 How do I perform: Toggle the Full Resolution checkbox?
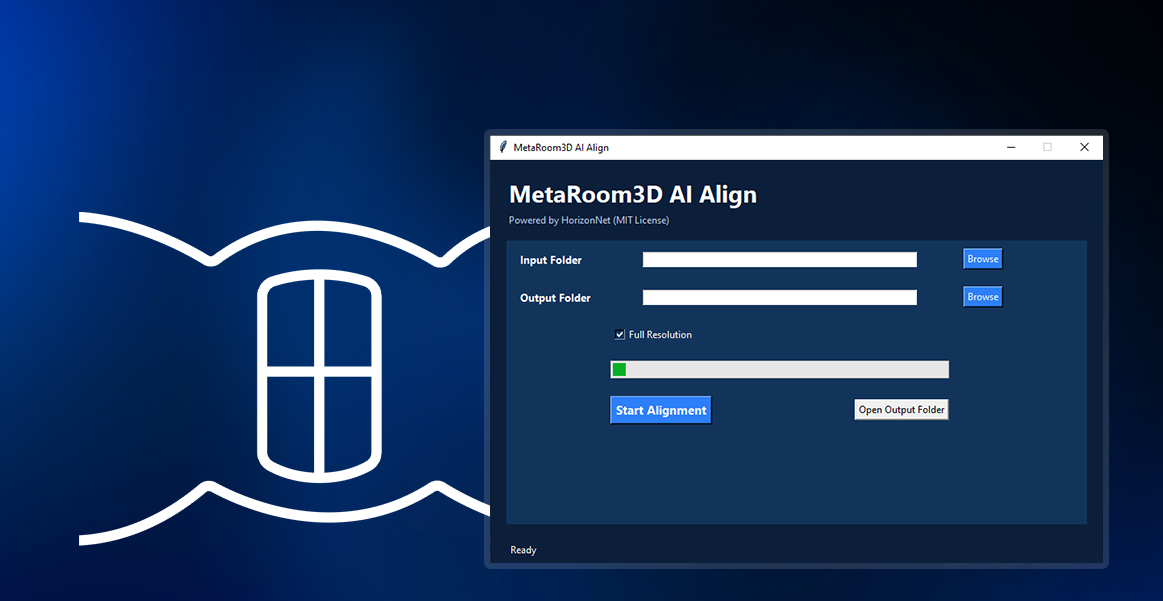coord(620,335)
